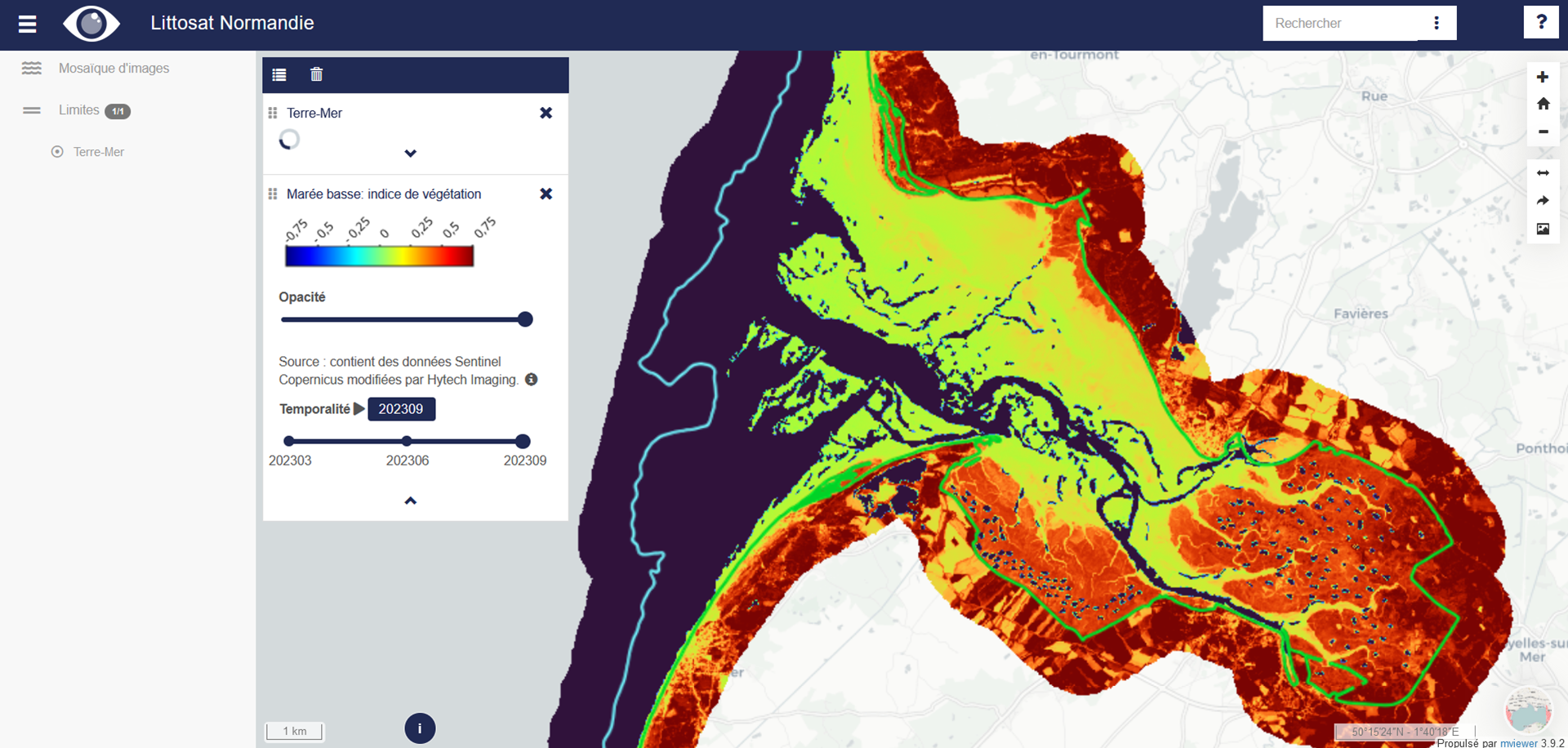Collapse the Marée basse layer details
1568x748 pixels.
tap(411, 501)
